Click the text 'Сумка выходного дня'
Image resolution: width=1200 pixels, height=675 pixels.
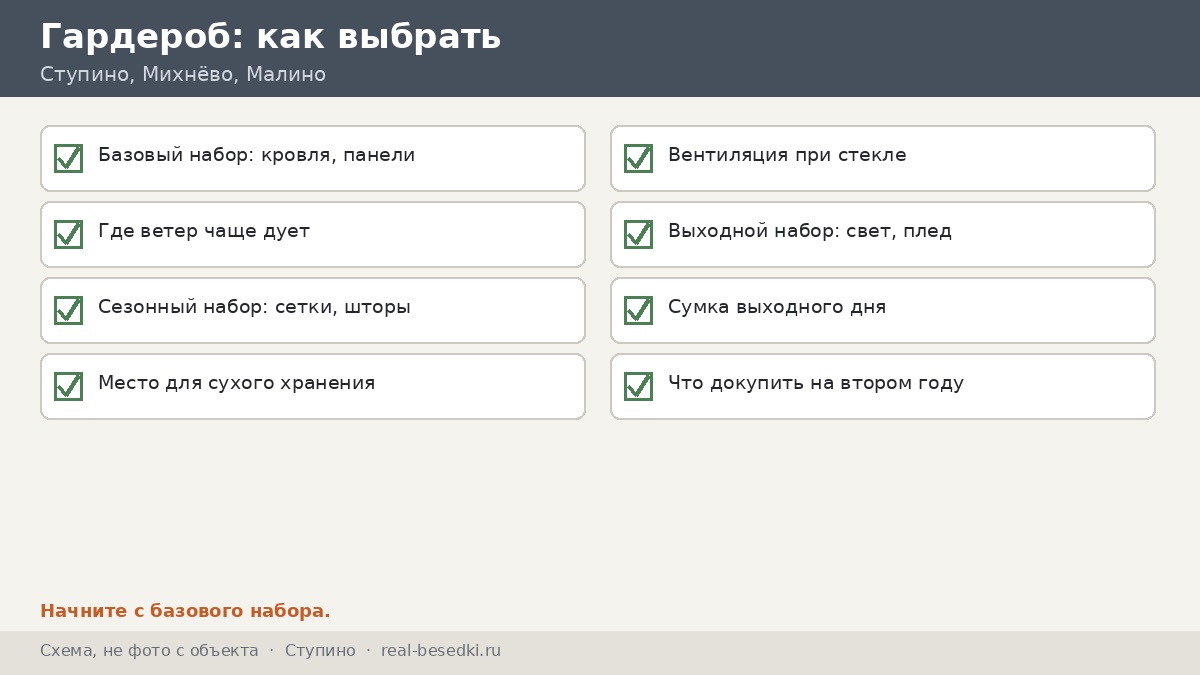pyautogui.click(x=777, y=308)
